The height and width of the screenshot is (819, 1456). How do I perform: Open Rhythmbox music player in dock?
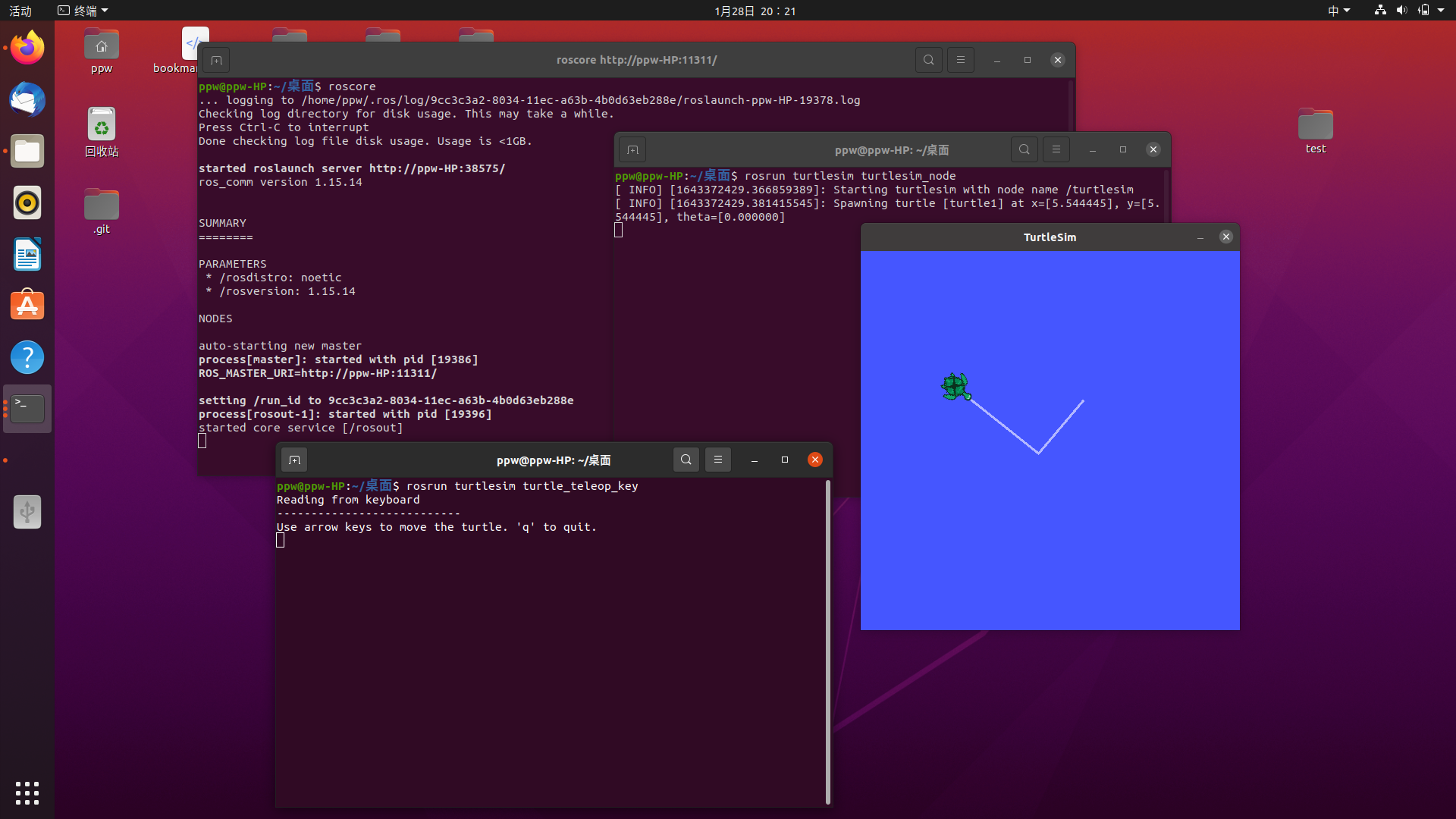(27, 203)
